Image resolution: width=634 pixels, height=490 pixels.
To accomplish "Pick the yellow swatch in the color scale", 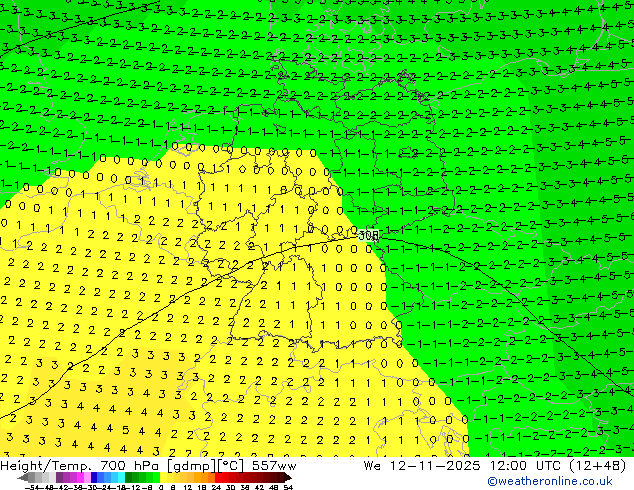I will tap(163, 478).
